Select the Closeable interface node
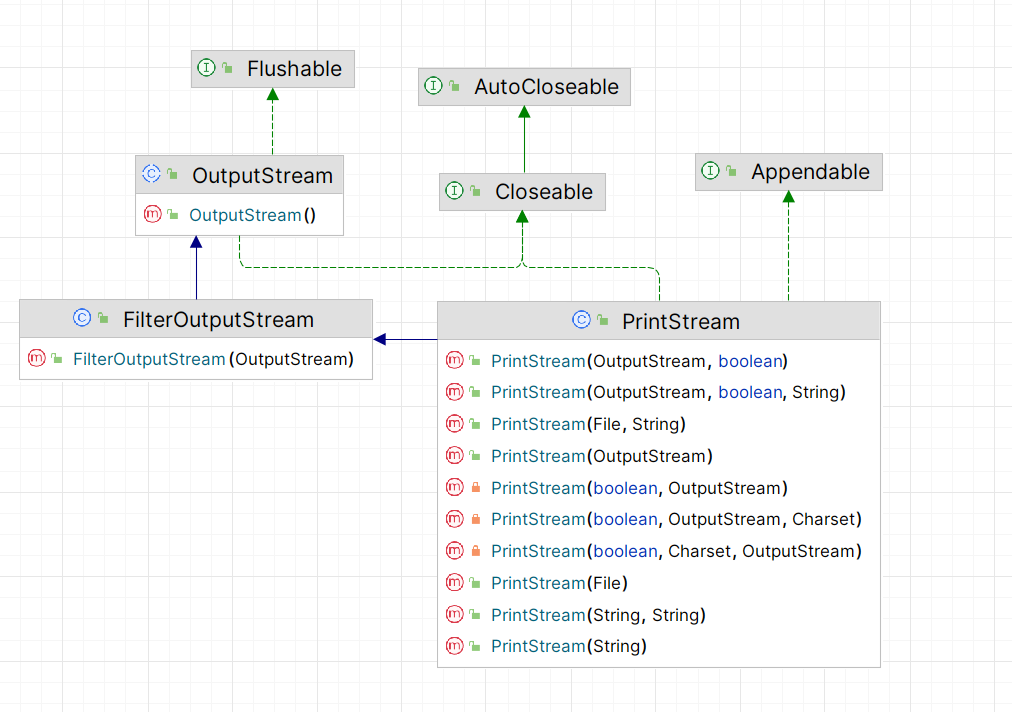Image resolution: width=1012 pixels, height=712 pixels. pos(522,192)
